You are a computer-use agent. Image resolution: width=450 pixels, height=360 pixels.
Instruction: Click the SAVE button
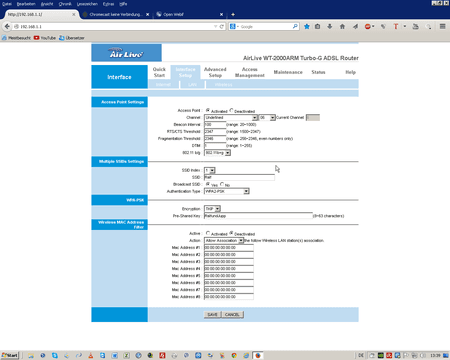[x=212, y=314]
